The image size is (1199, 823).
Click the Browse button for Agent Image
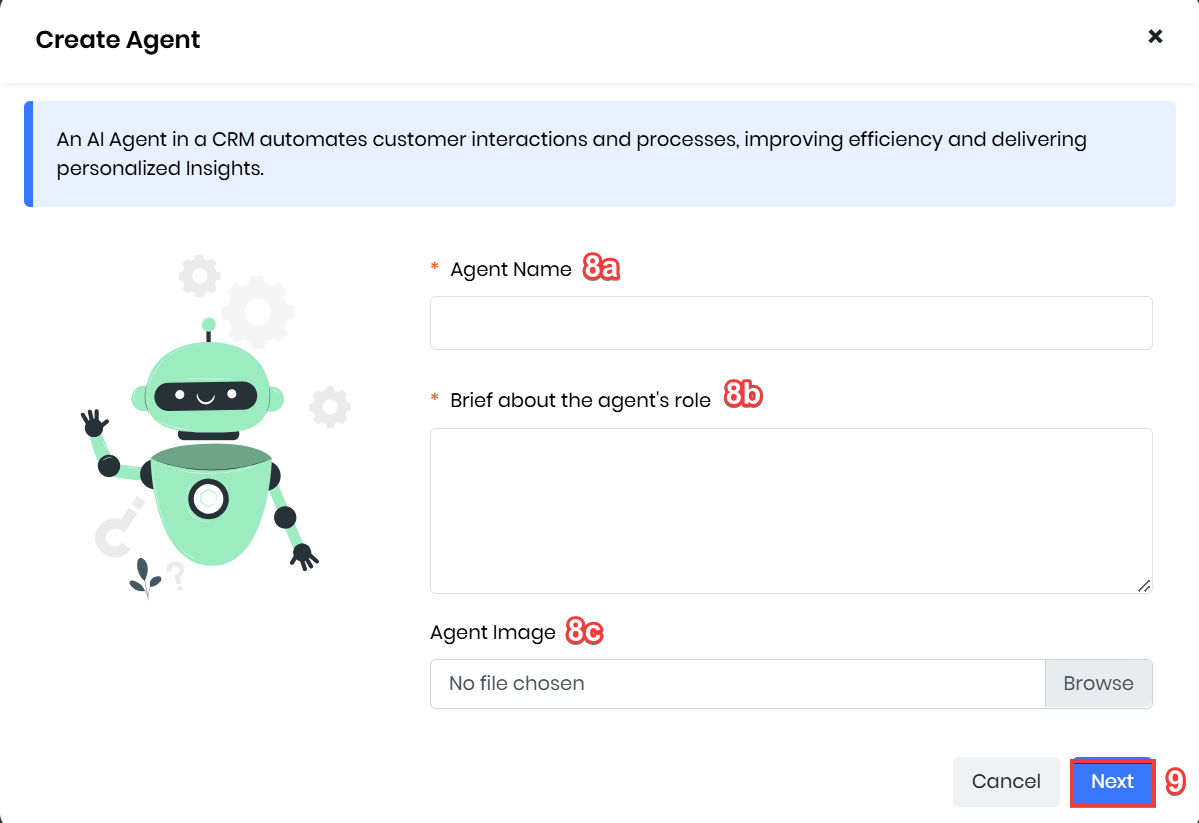tap(1098, 683)
